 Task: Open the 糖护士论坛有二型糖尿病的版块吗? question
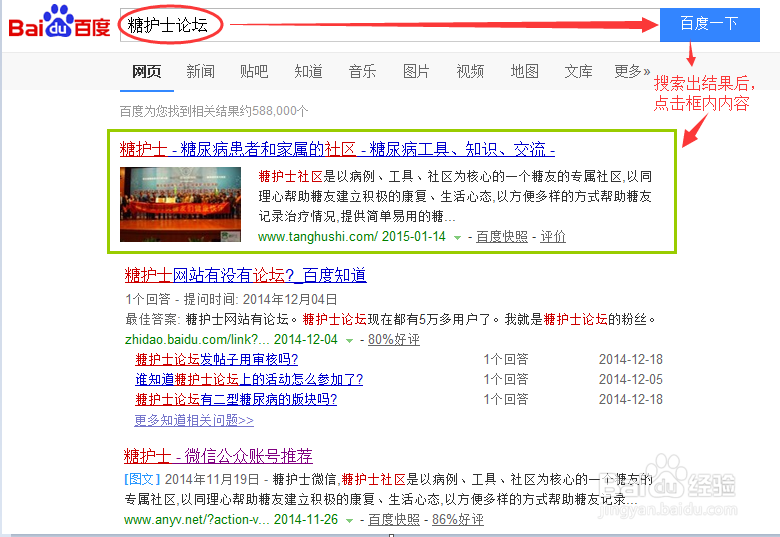point(236,399)
